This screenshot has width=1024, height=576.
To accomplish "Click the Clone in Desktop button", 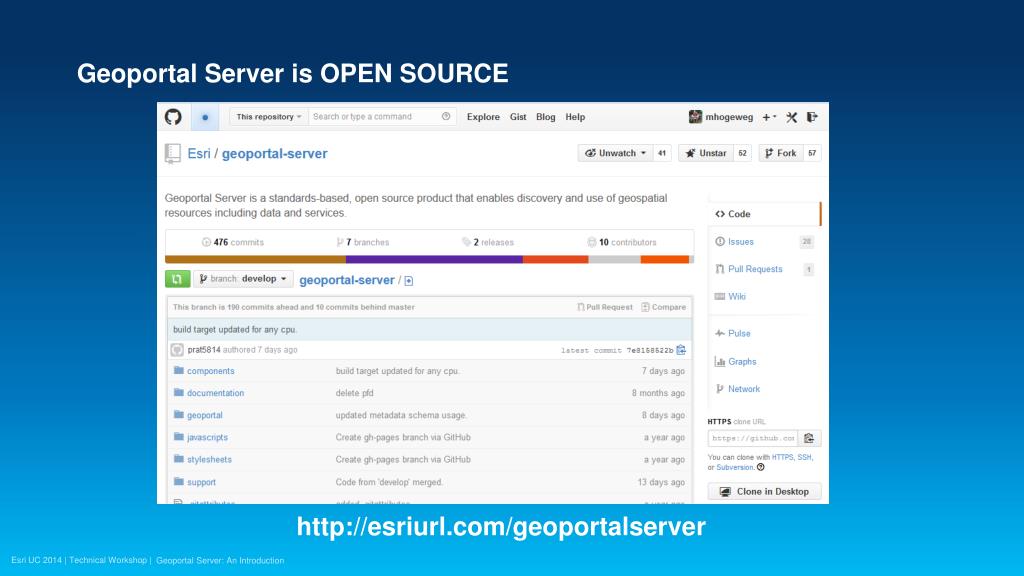I will coord(764,491).
